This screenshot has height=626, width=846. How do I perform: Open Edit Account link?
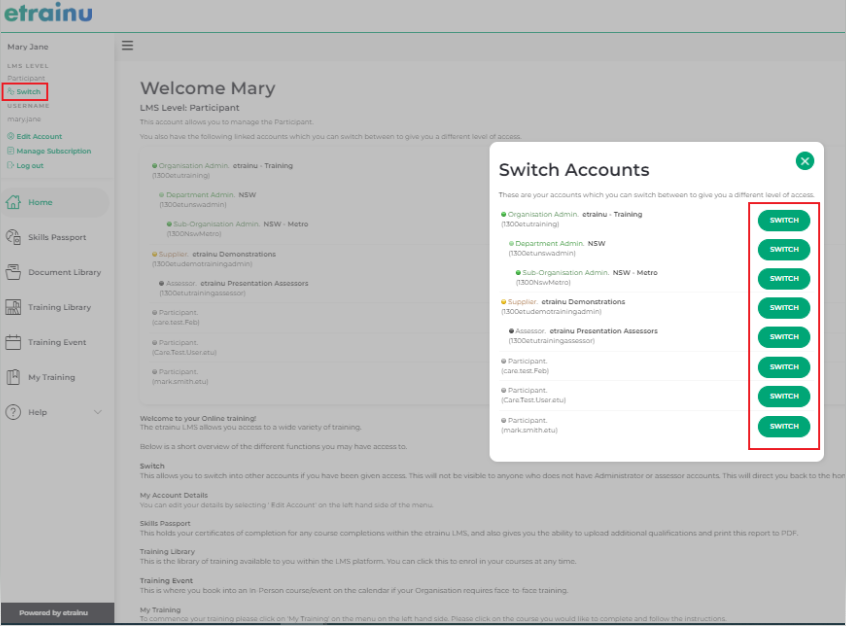(35, 137)
